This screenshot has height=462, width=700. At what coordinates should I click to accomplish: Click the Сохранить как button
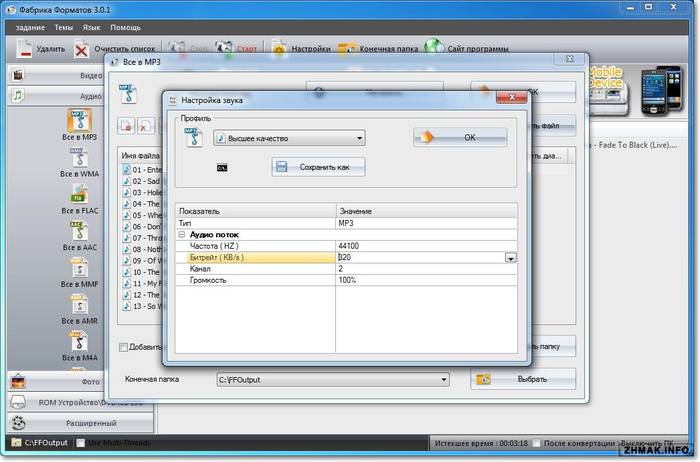(x=319, y=167)
